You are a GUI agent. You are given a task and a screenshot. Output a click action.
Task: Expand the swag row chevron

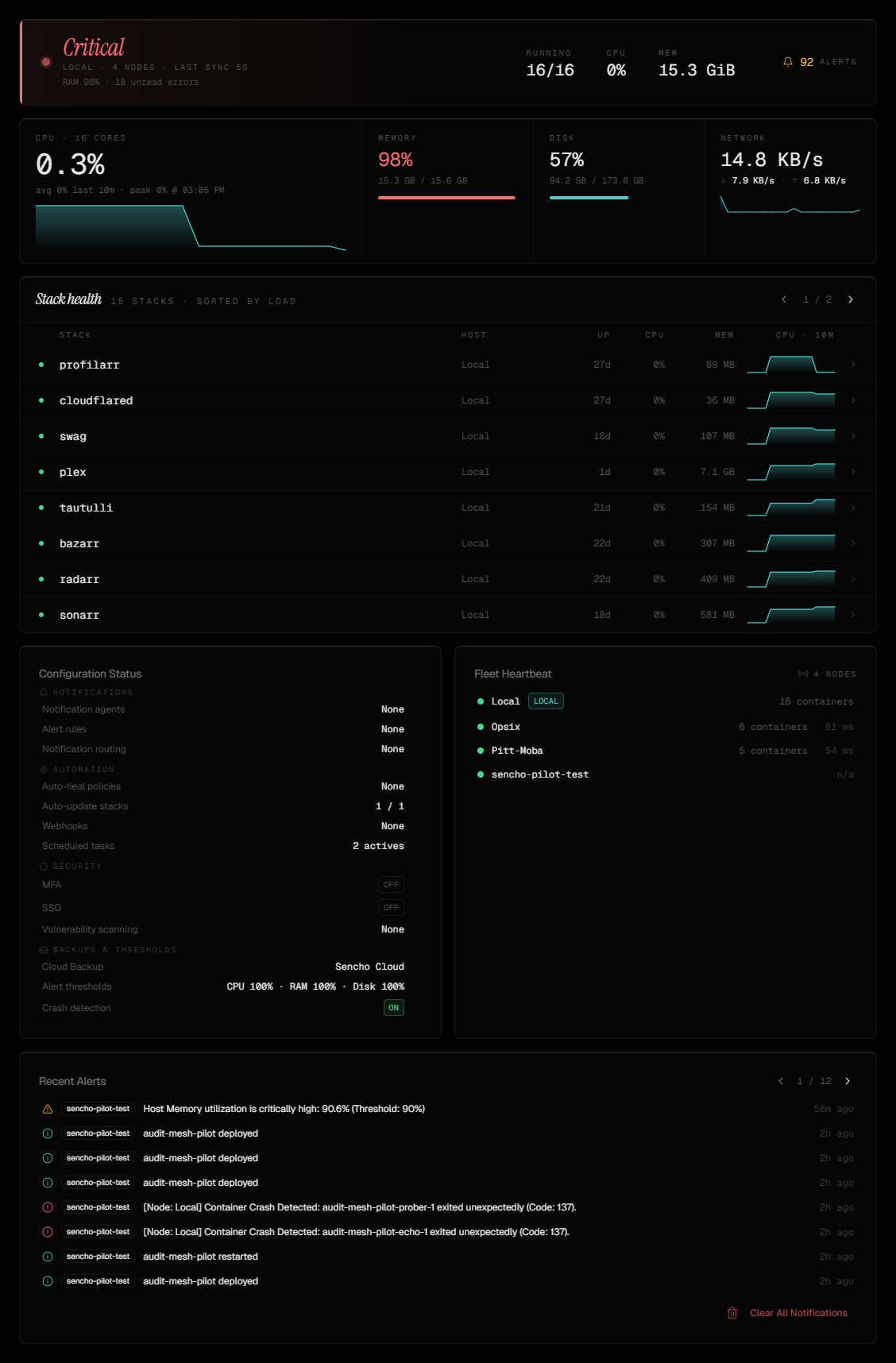pos(853,436)
